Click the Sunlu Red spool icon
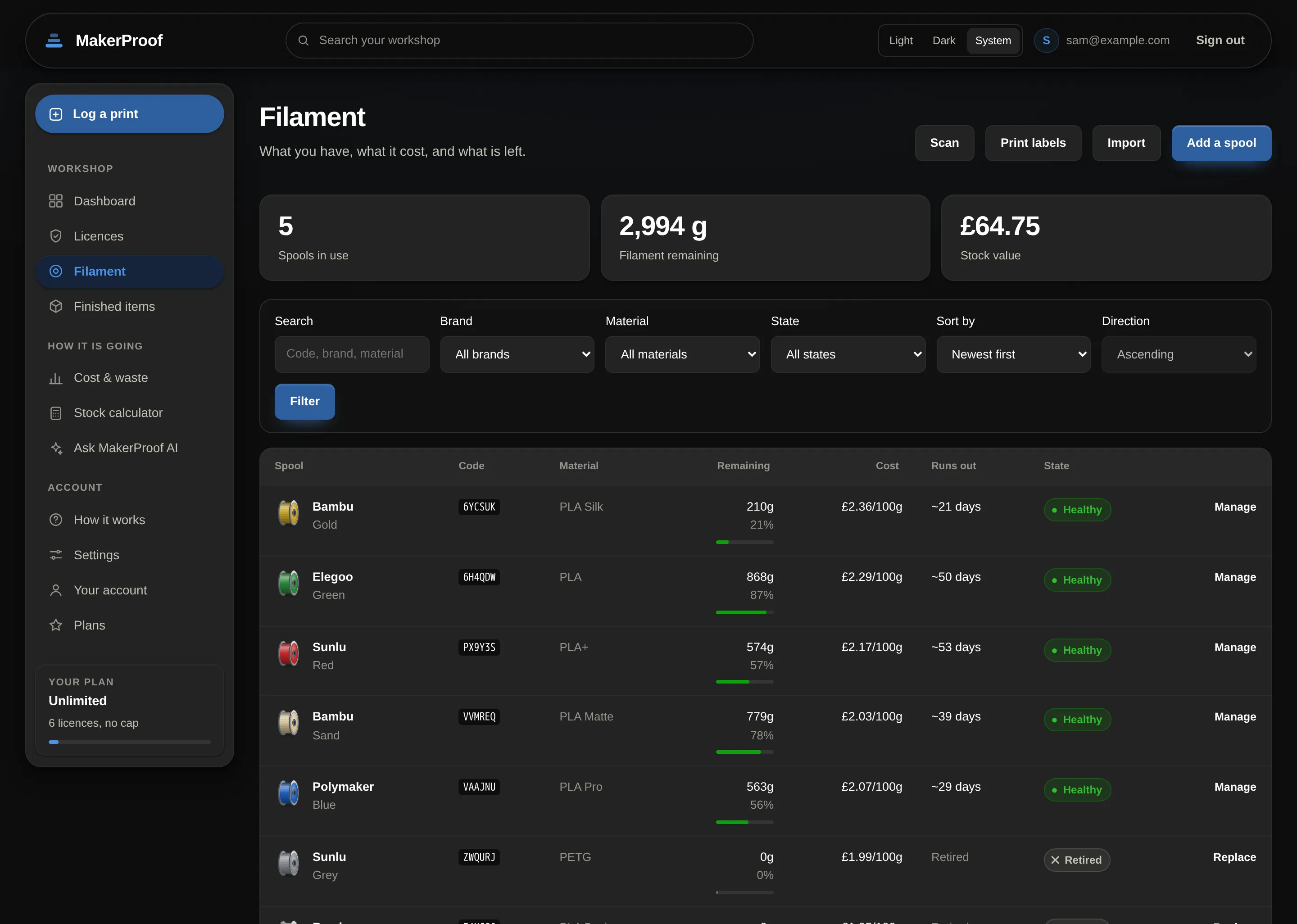 tap(288, 653)
